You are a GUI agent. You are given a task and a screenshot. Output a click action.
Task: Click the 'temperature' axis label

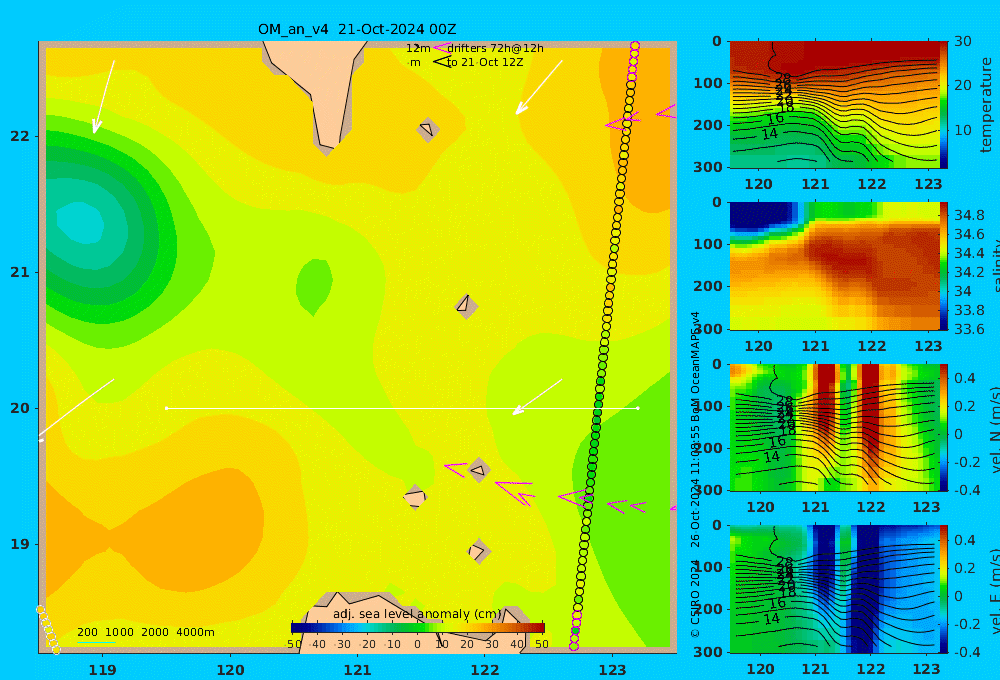[986, 105]
